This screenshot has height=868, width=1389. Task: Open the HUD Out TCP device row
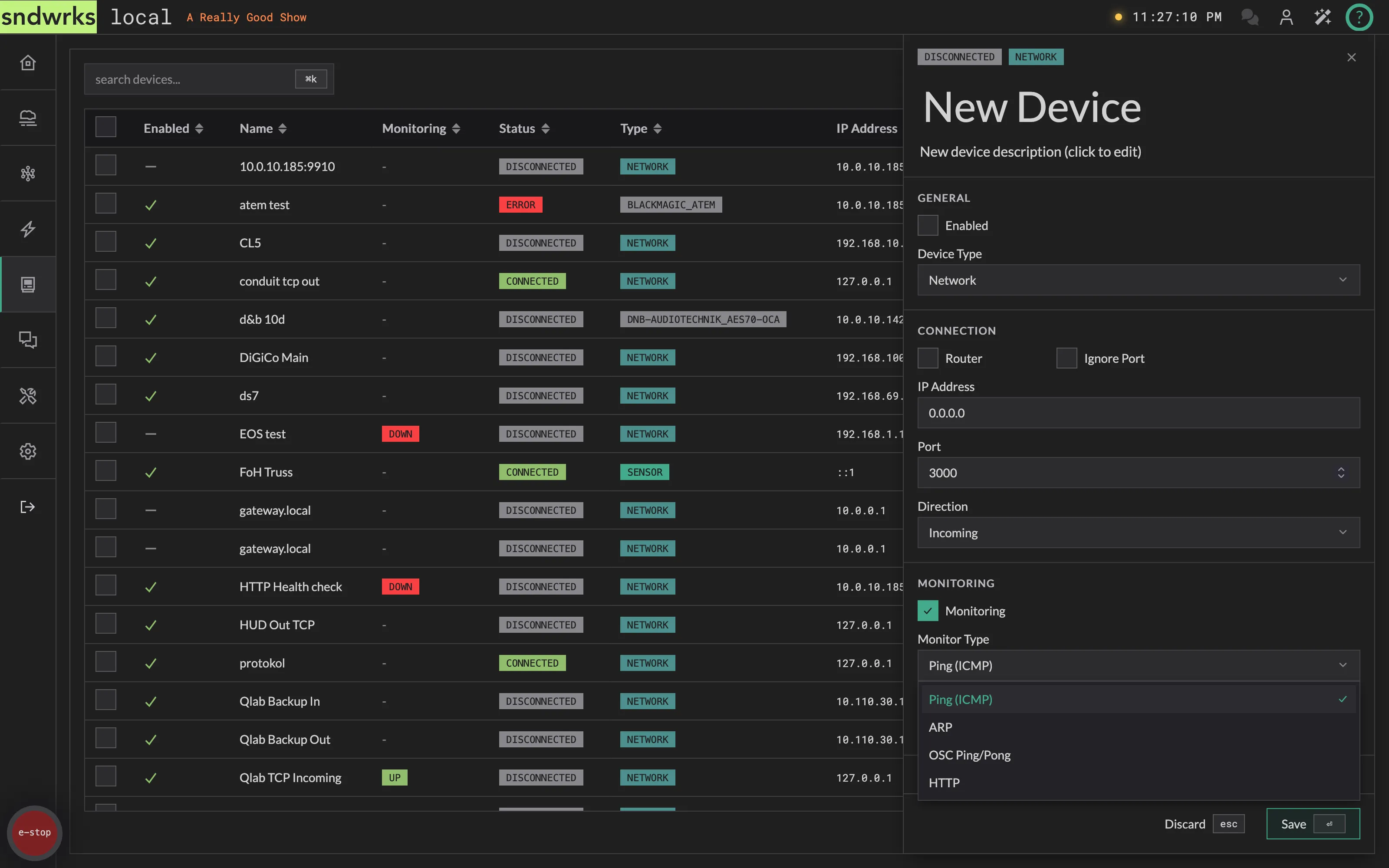pos(276,625)
